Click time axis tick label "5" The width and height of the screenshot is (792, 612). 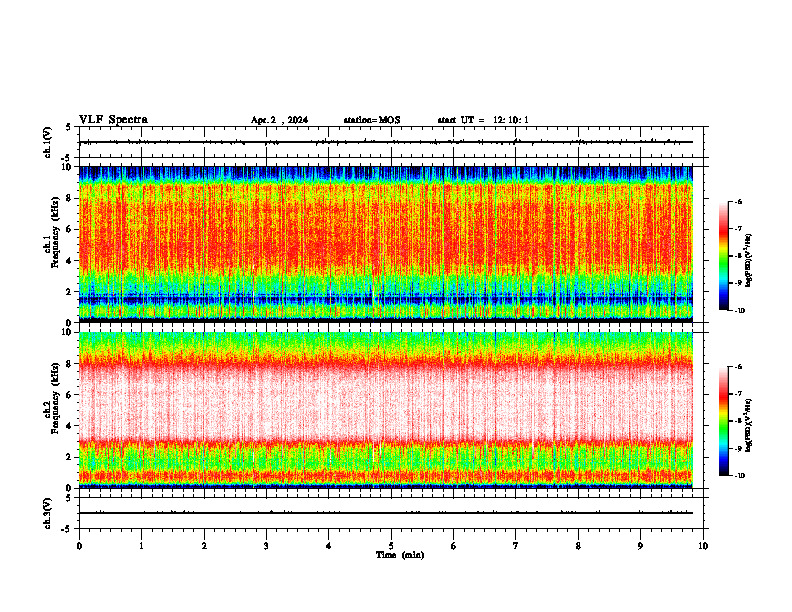(391, 546)
